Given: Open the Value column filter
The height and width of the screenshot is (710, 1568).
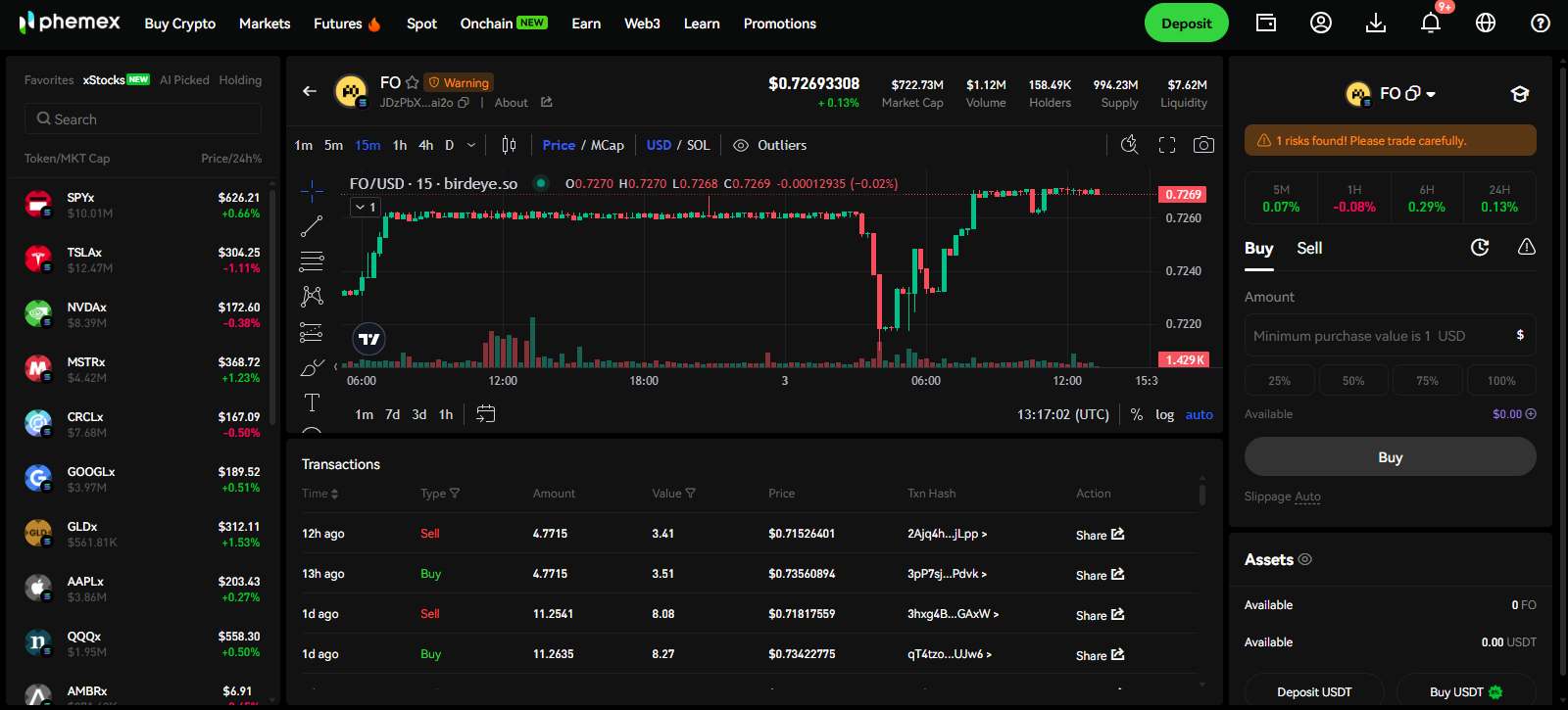Looking at the screenshot, I should click(x=691, y=494).
